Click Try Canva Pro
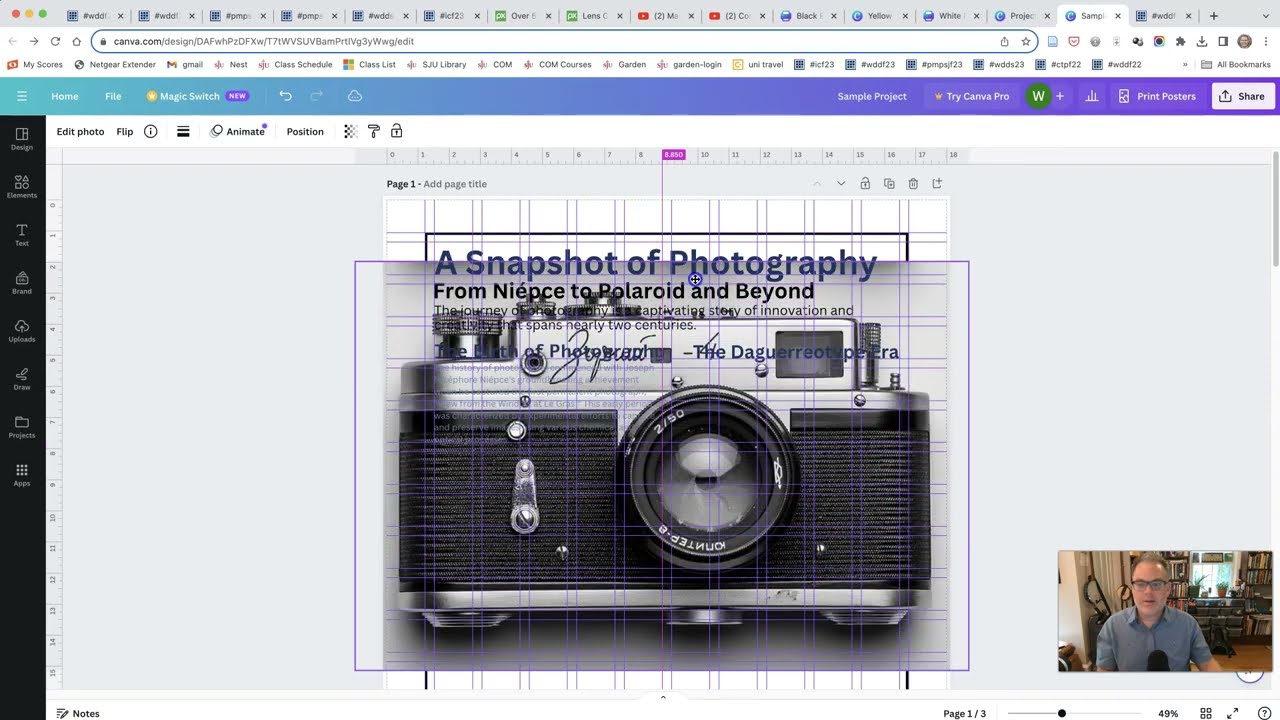 click(x=971, y=96)
